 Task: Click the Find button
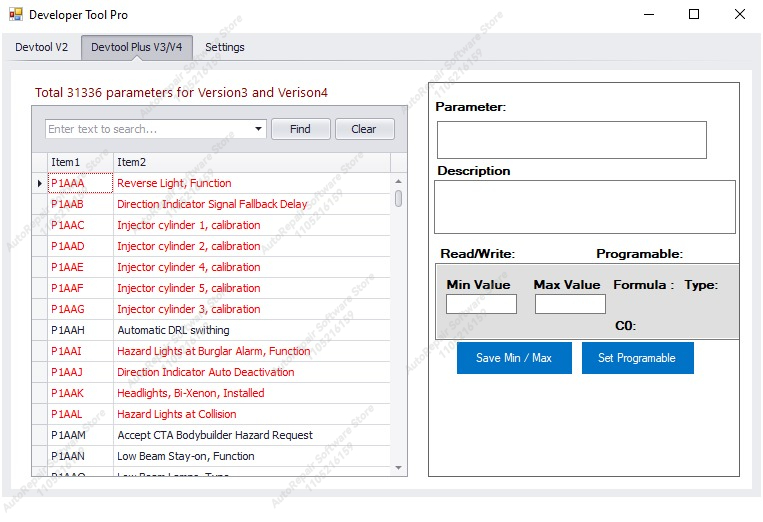(x=301, y=129)
